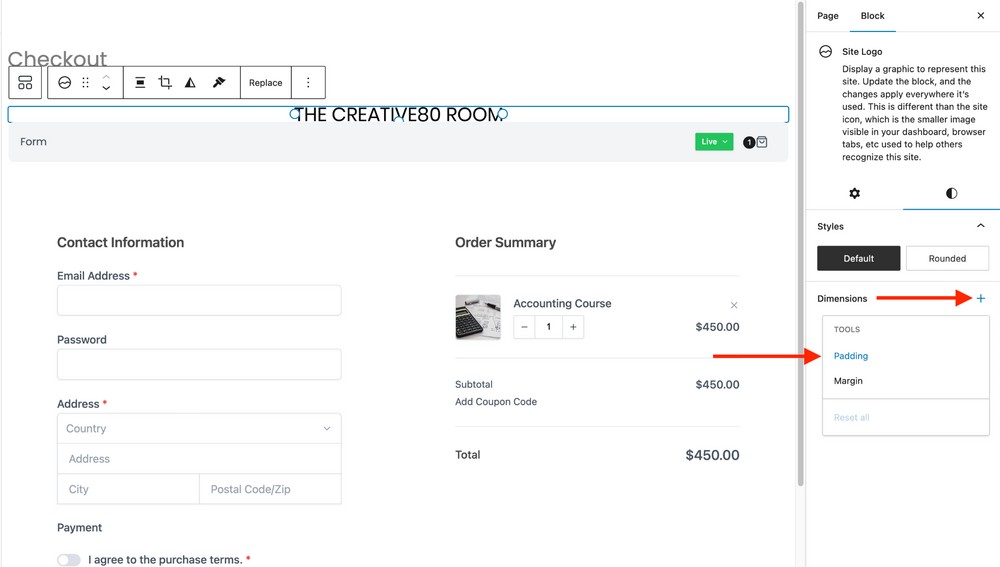Choose Padding from the tools menu

coord(851,356)
